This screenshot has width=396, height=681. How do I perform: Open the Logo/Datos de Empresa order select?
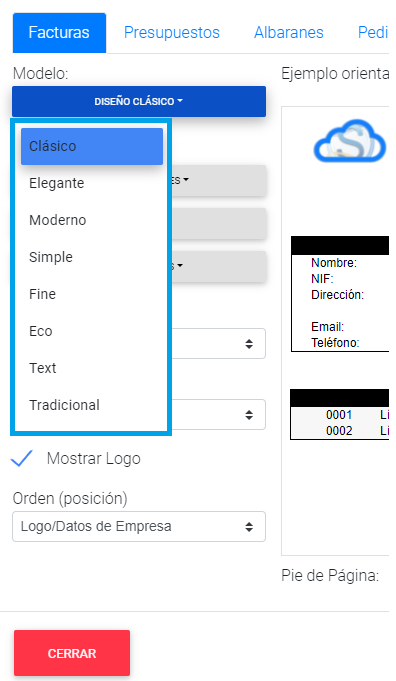(139, 526)
